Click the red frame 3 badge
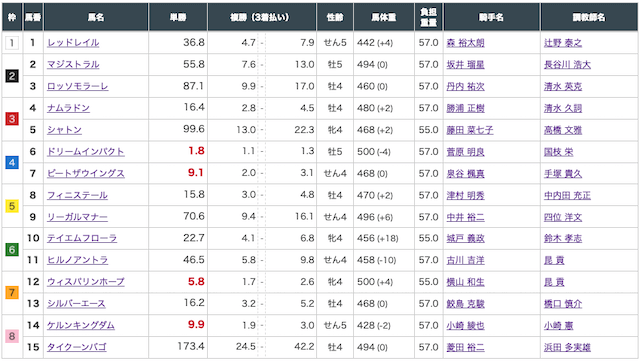The image size is (640, 361). click(x=12, y=119)
